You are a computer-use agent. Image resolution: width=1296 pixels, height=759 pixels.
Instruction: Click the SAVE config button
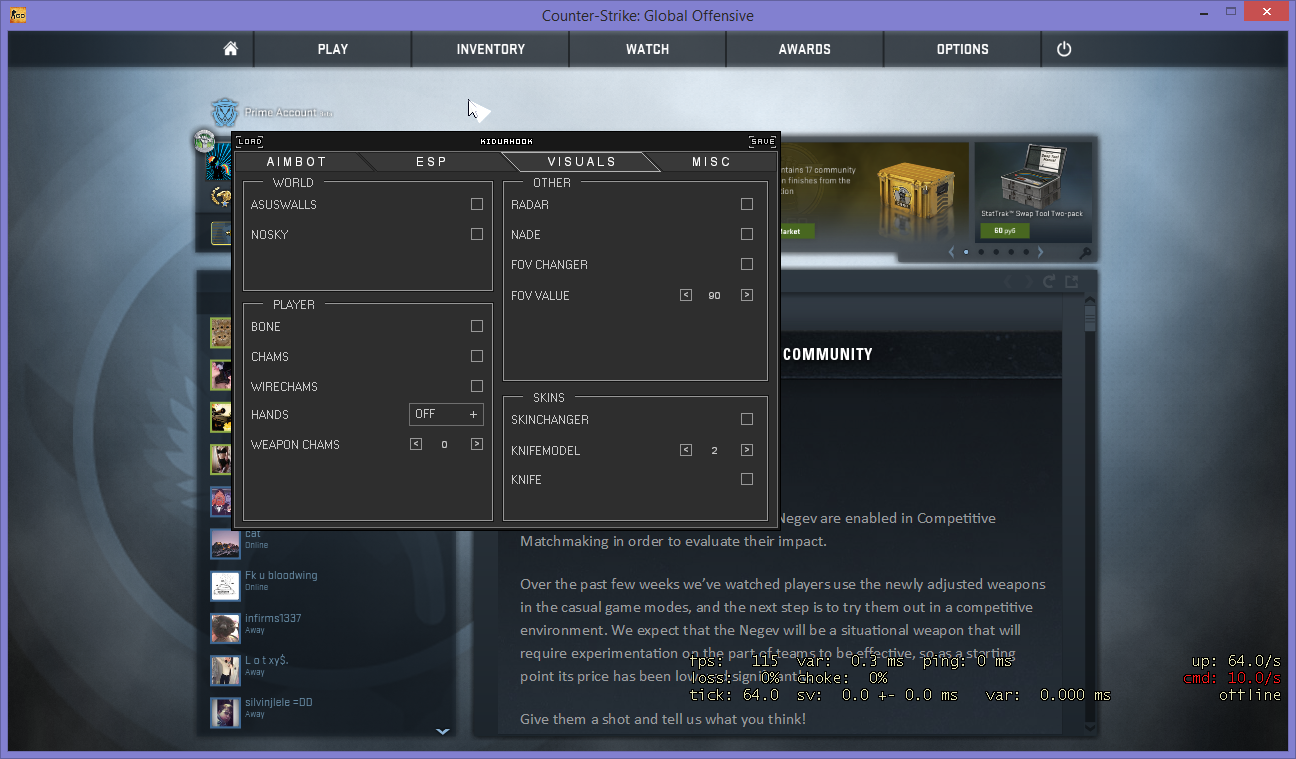point(762,141)
